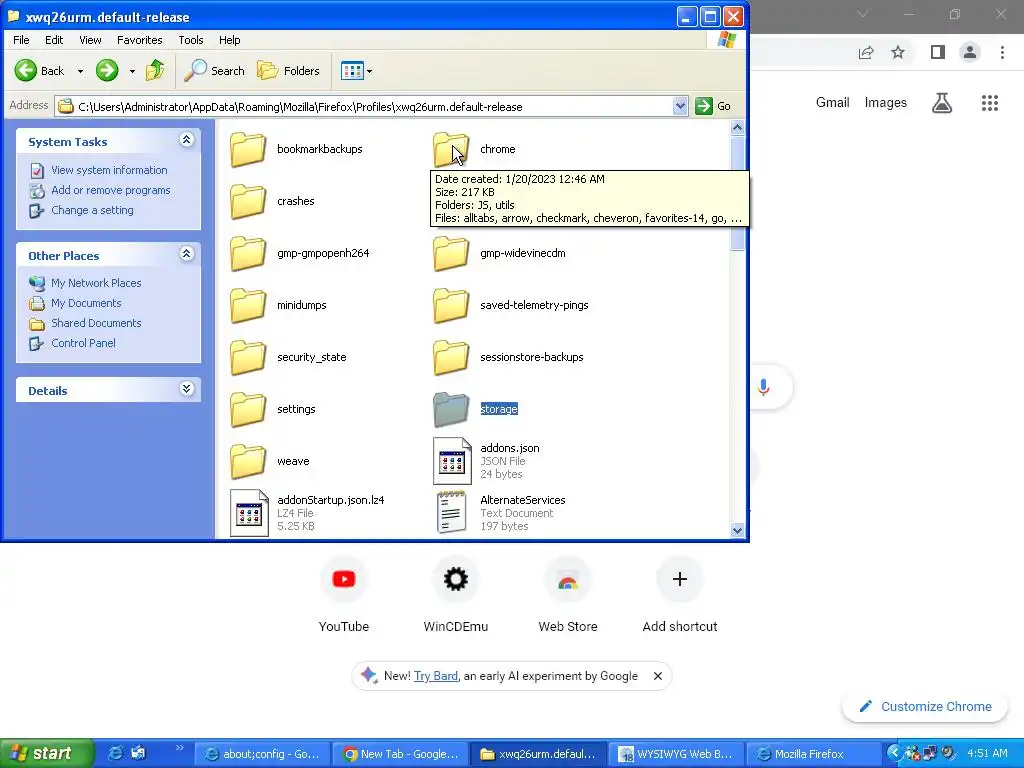Open Control Panel link
Image resolution: width=1024 pixels, height=768 pixels.
point(83,343)
